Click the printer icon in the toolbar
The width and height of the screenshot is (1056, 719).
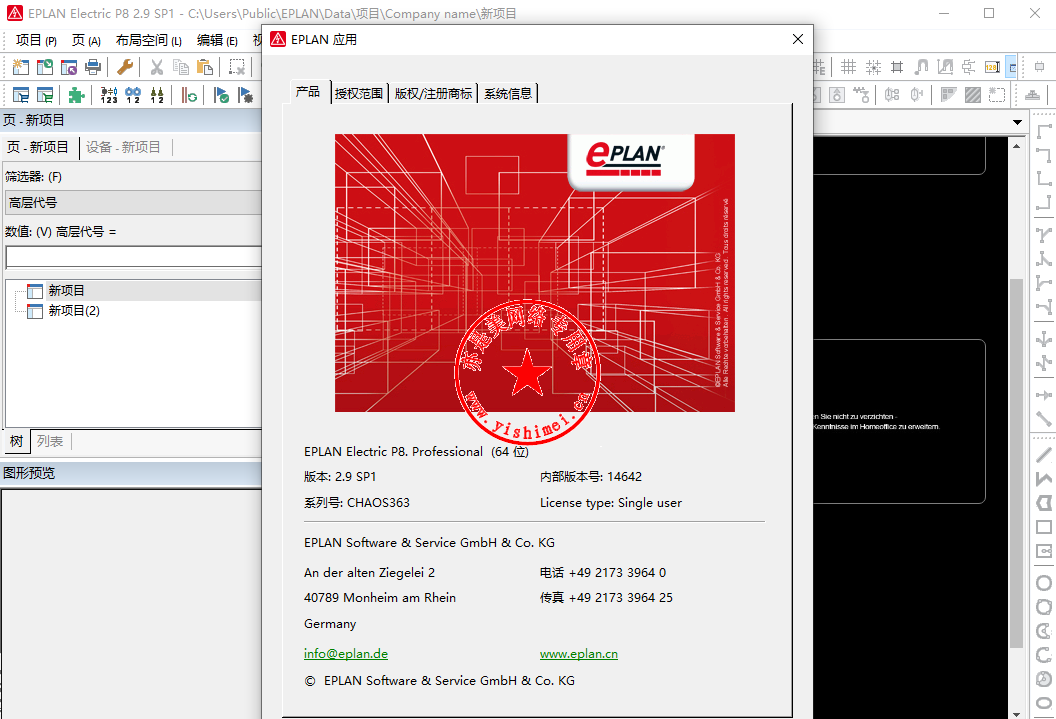[93, 67]
